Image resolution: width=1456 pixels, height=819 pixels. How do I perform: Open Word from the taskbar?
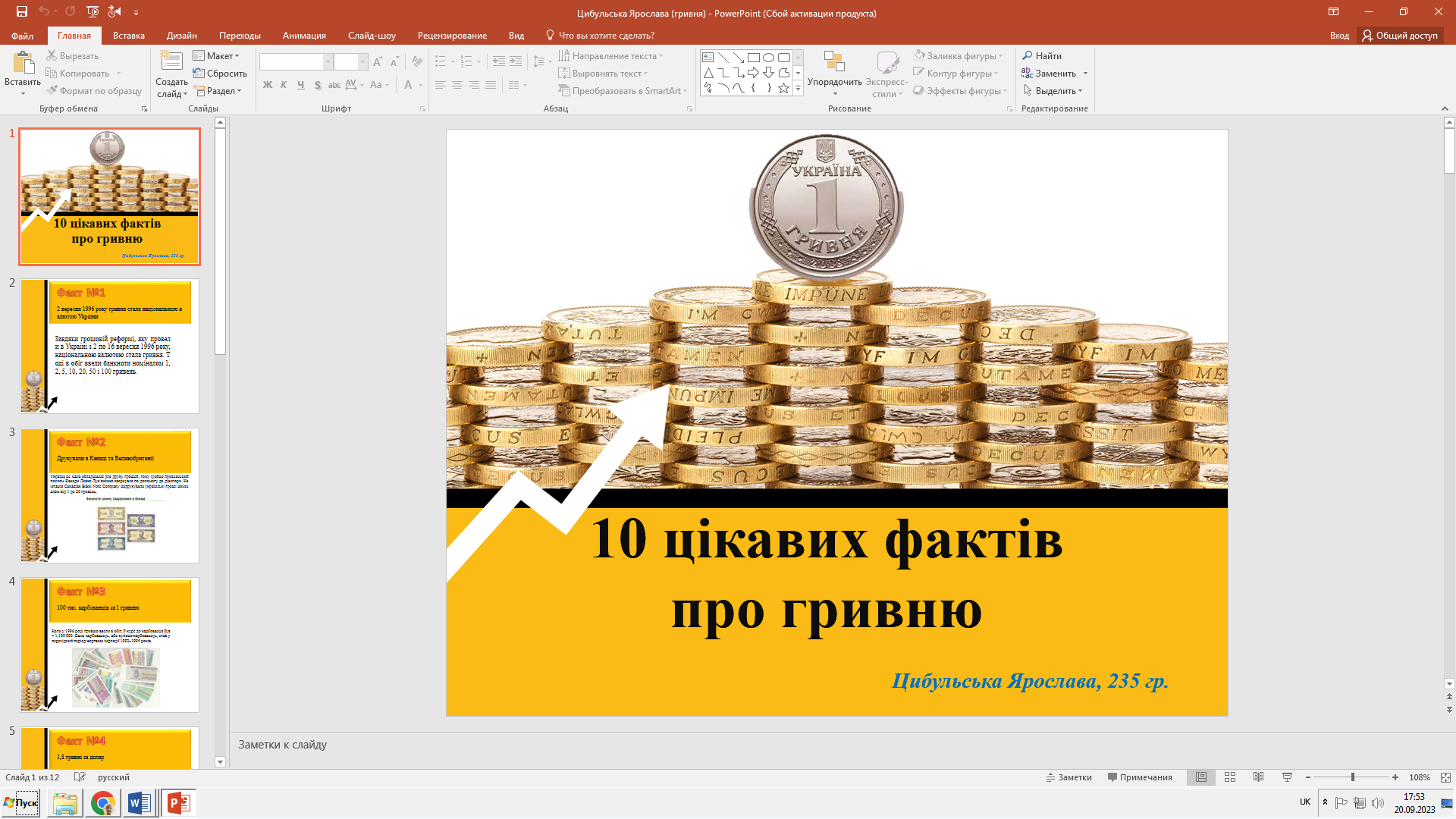click(x=140, y=803)
